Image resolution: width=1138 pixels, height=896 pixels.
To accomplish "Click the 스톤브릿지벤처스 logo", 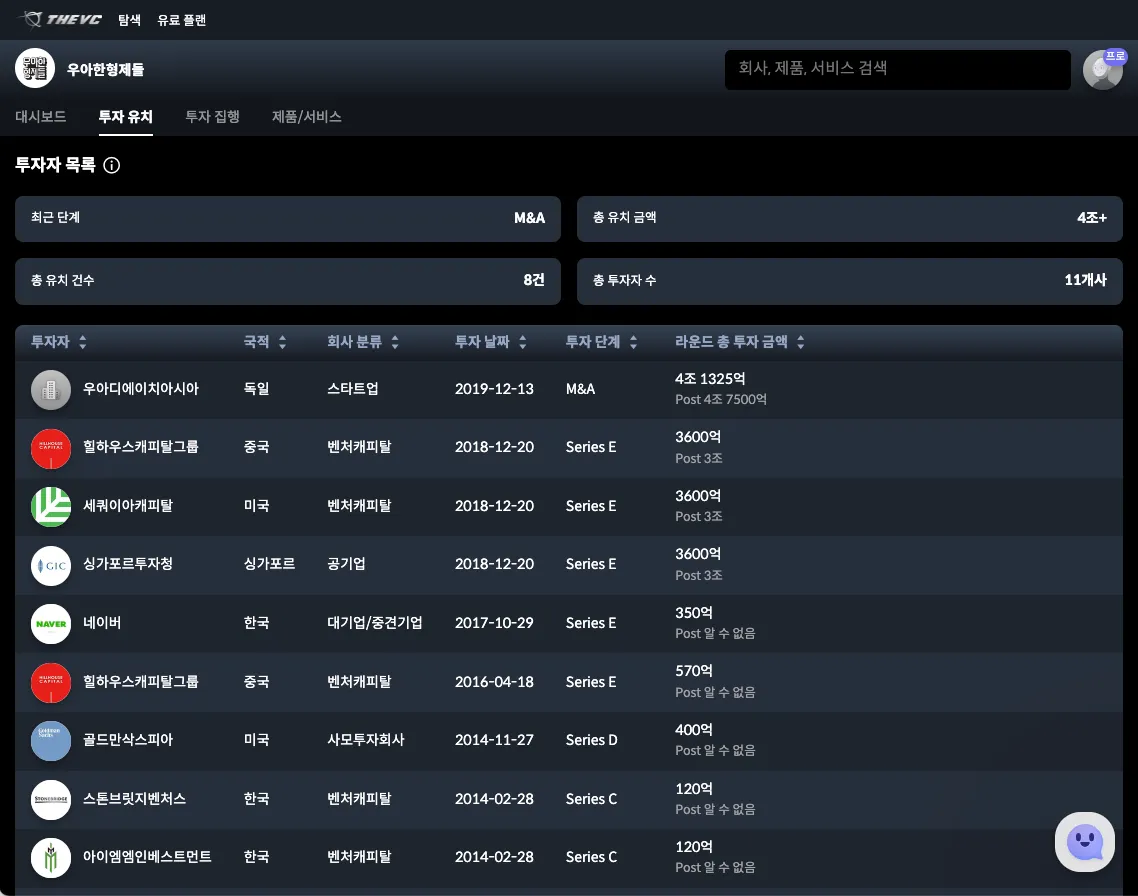I will pyautogui.click(x=51, y=799).
